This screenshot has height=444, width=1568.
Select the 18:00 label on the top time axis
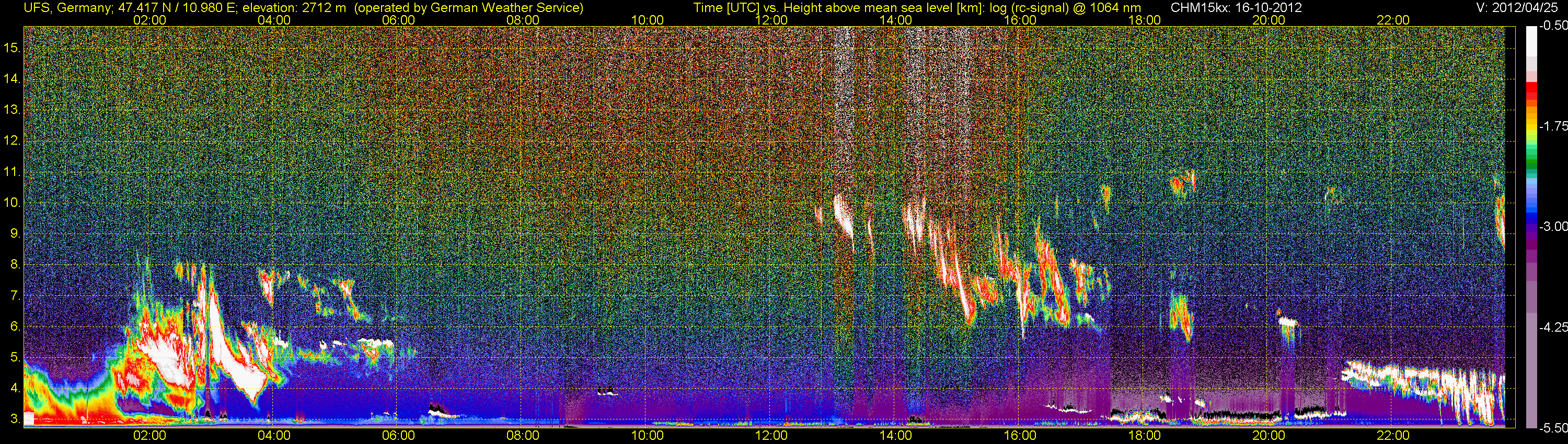1144,20
